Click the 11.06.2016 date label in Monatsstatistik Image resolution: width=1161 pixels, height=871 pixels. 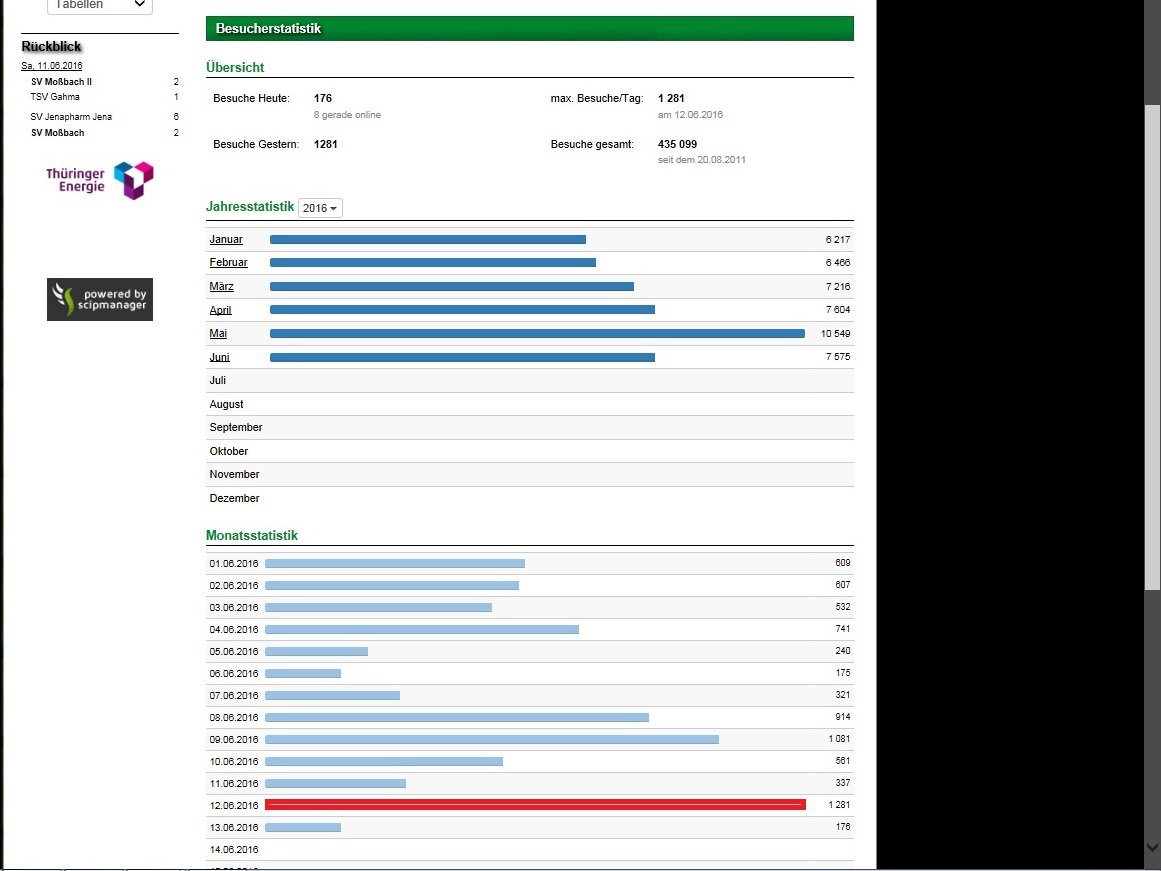234,784
